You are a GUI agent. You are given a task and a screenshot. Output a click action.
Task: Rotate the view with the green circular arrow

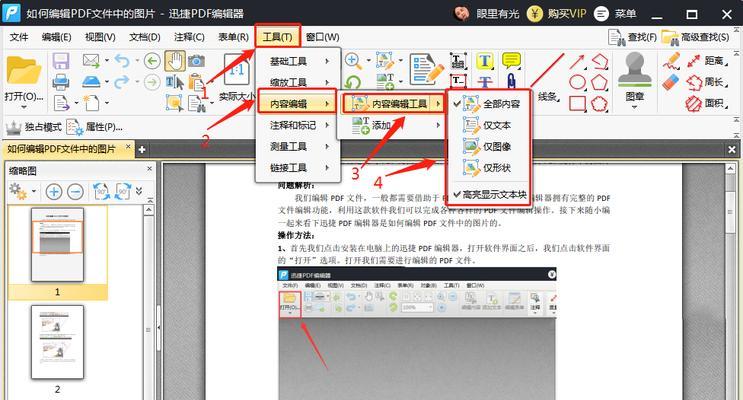353,82
